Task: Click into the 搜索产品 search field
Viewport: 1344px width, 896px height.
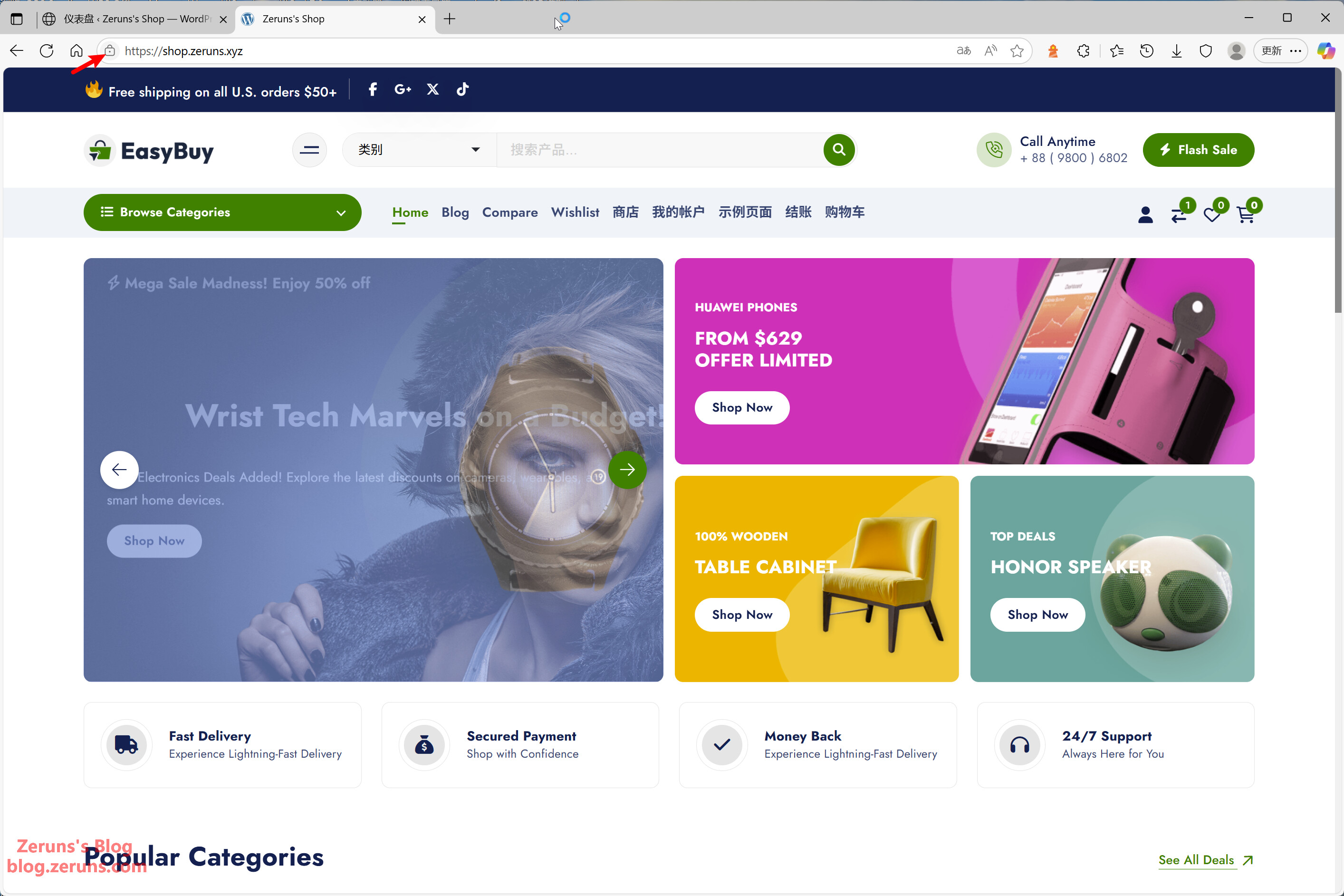Action: (660, 150)
